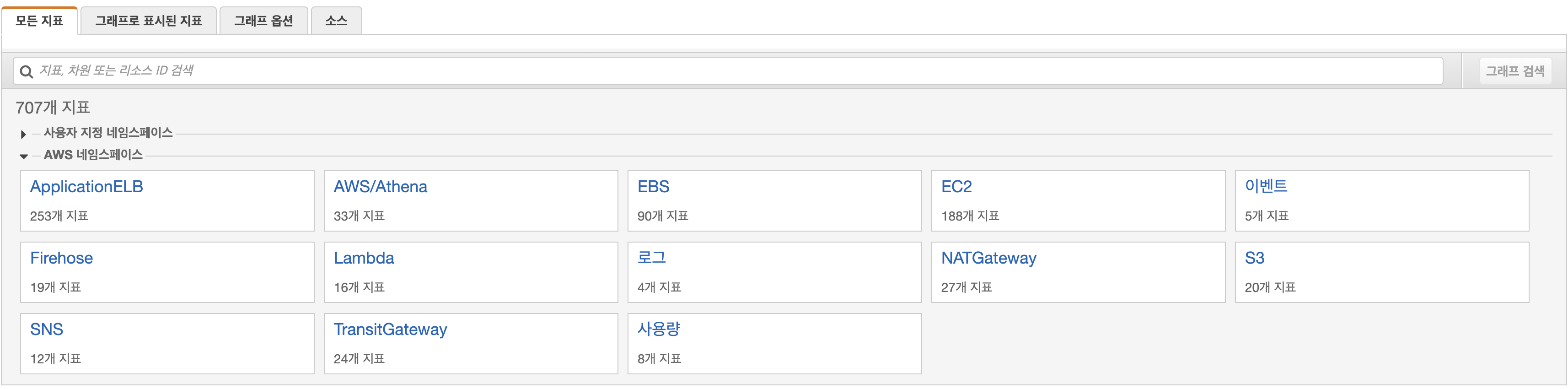Image resolution: width=1568 pixels, height=389 pixels.
Task: Click 20개 지표 under S3
Action: pyautogui.click(x=1270, y=287)
